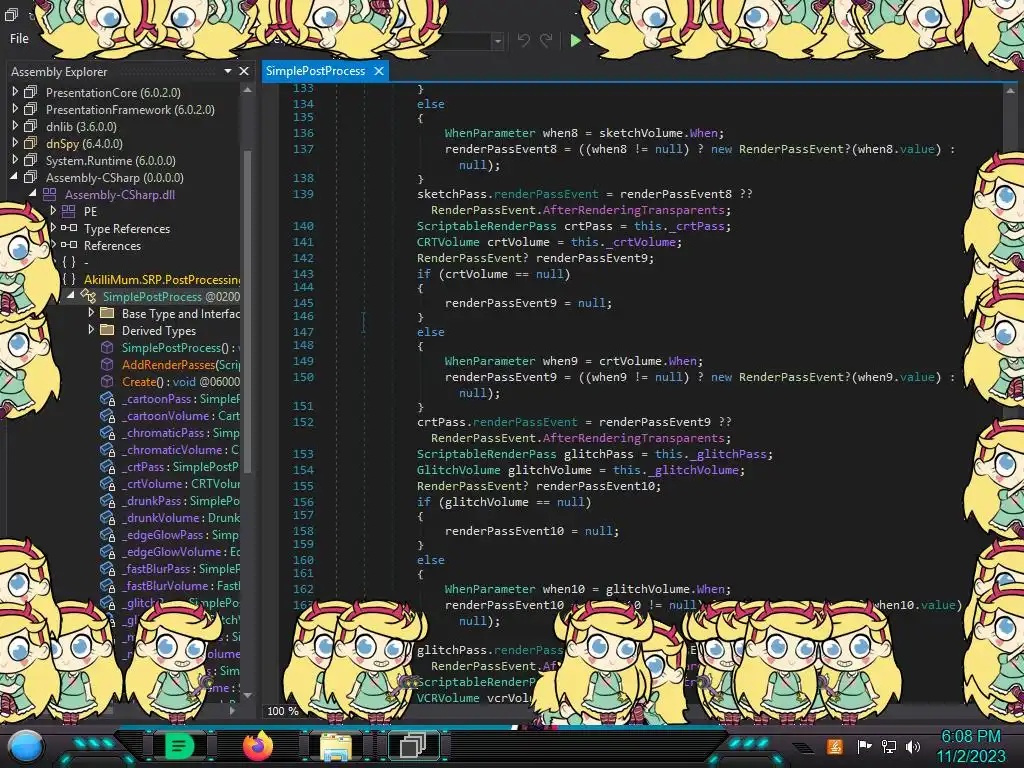Click the dnSpy assembly icon

[x=31, y=143]
